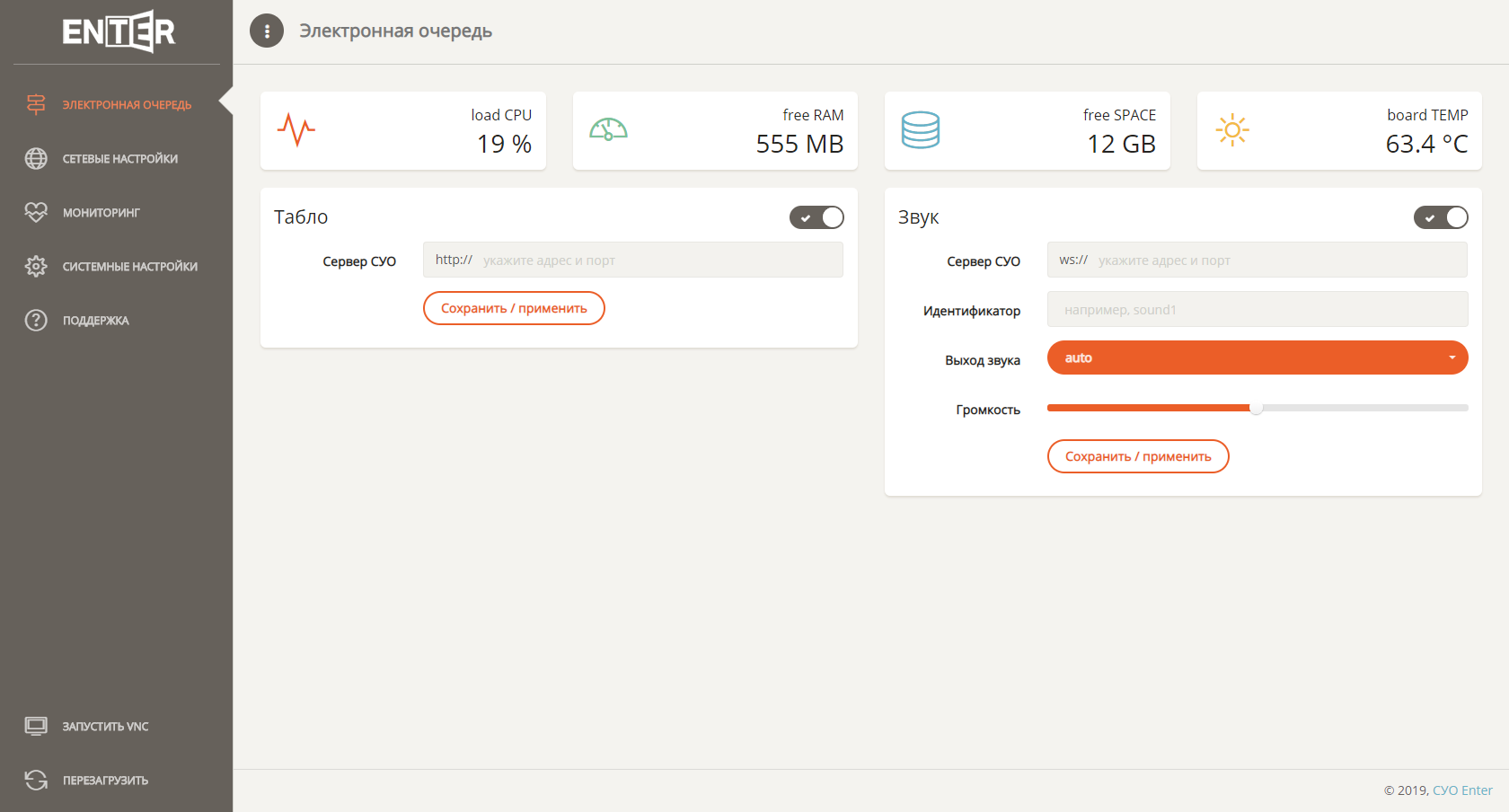Click the three-dot menu icon beside the title
The image size is (1509, 812).
pyautogui.click(x=267, y=31)
